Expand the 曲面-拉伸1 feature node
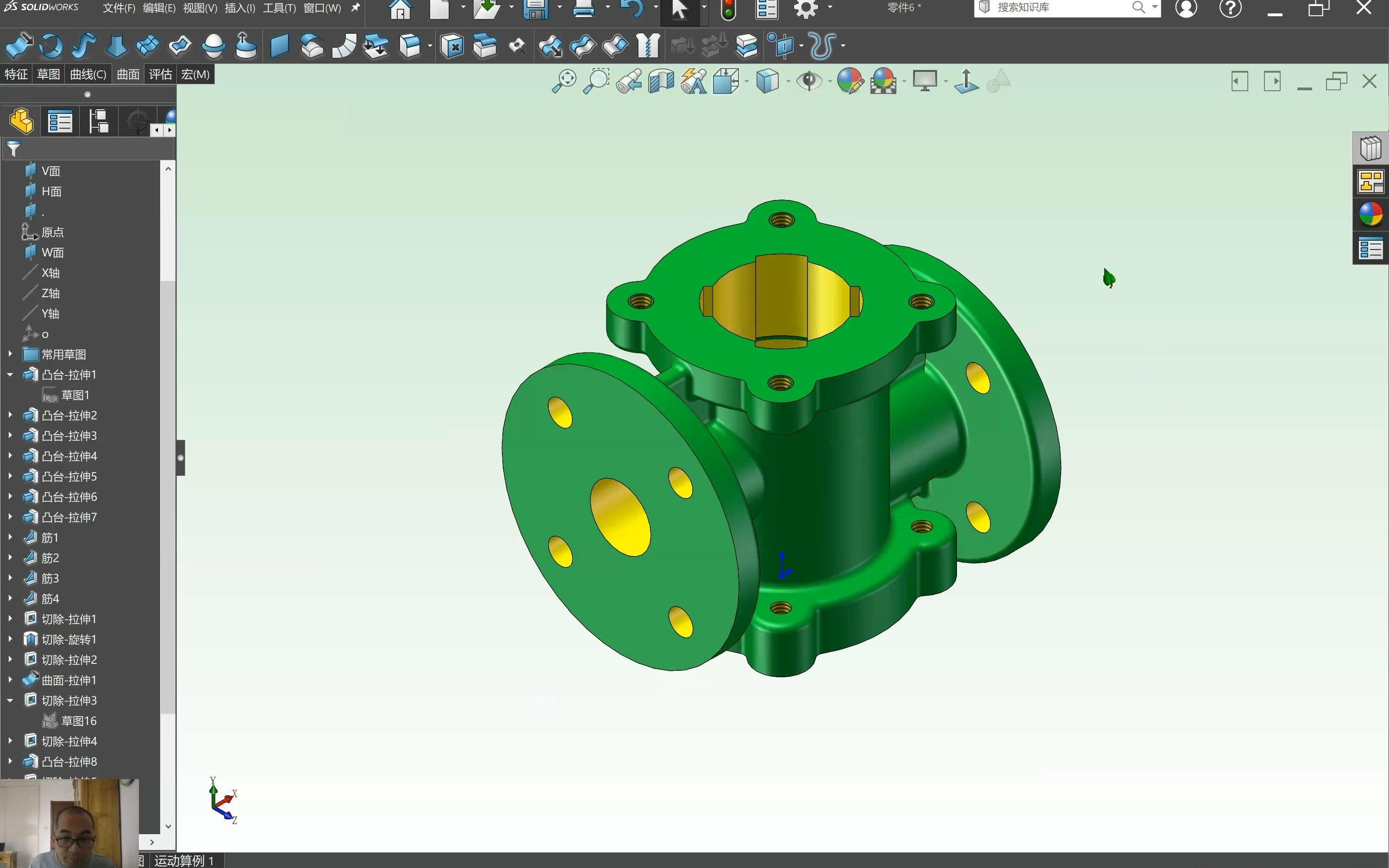The image size is (1389, 868). click(10, 680)
